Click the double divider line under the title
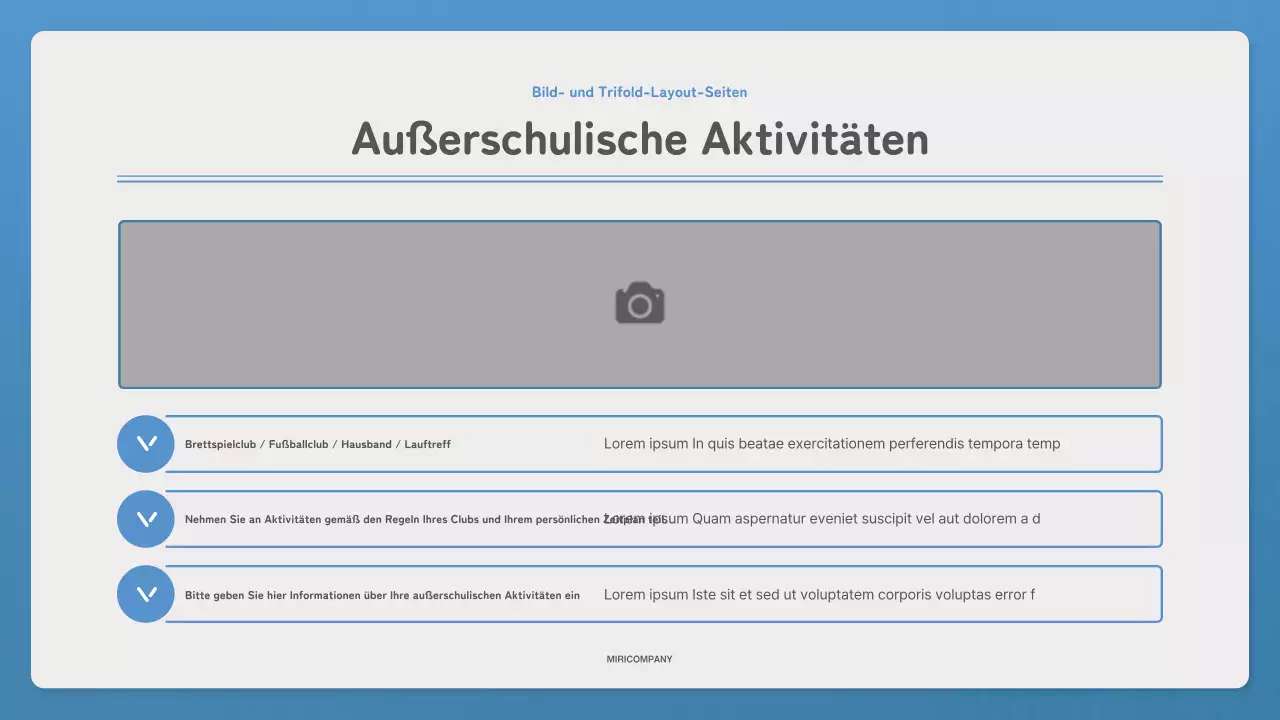The width and height of the screenshot is (1280, 720). 639,177
